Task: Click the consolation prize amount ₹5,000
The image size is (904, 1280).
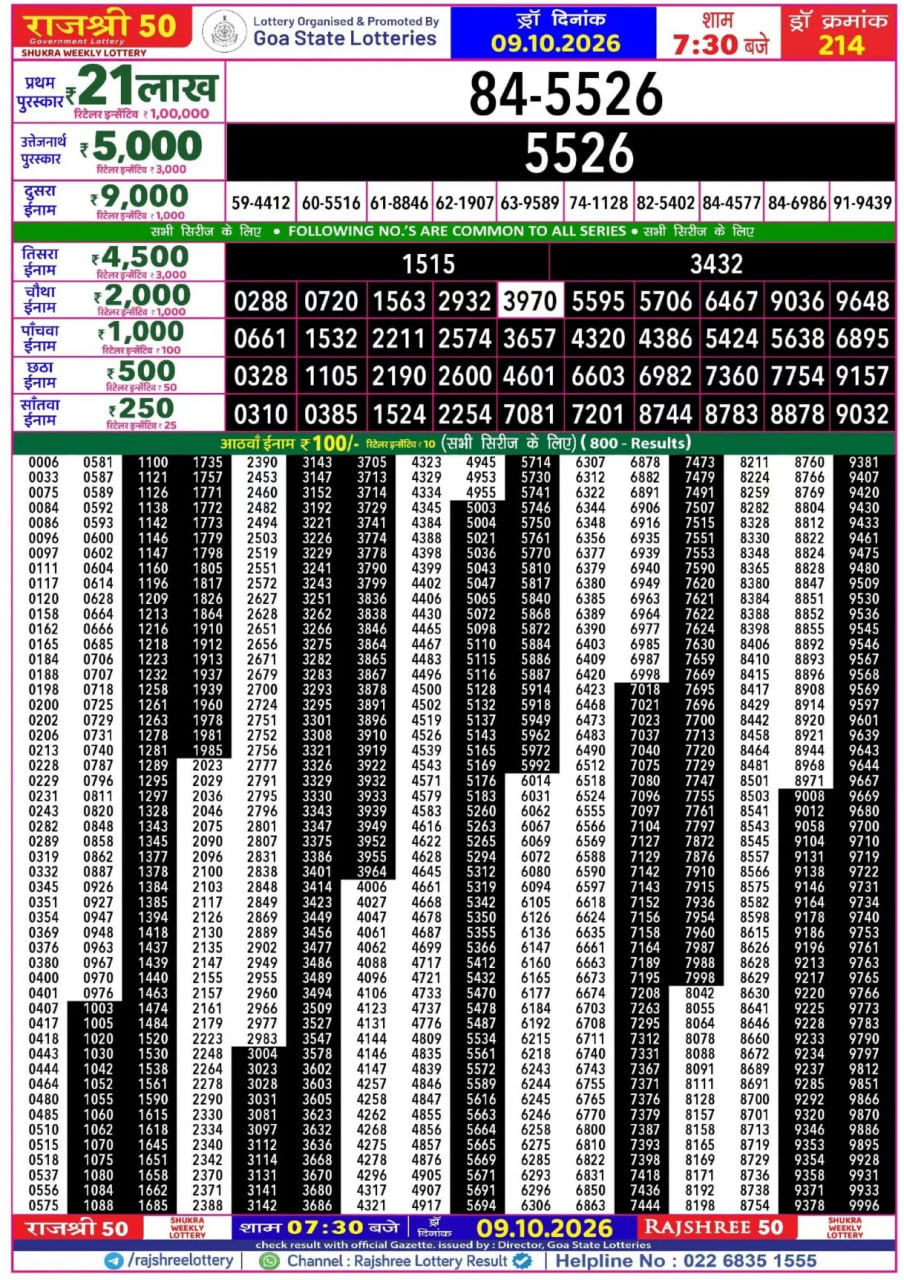Action: pyautogui.click(x=141, y=147)
